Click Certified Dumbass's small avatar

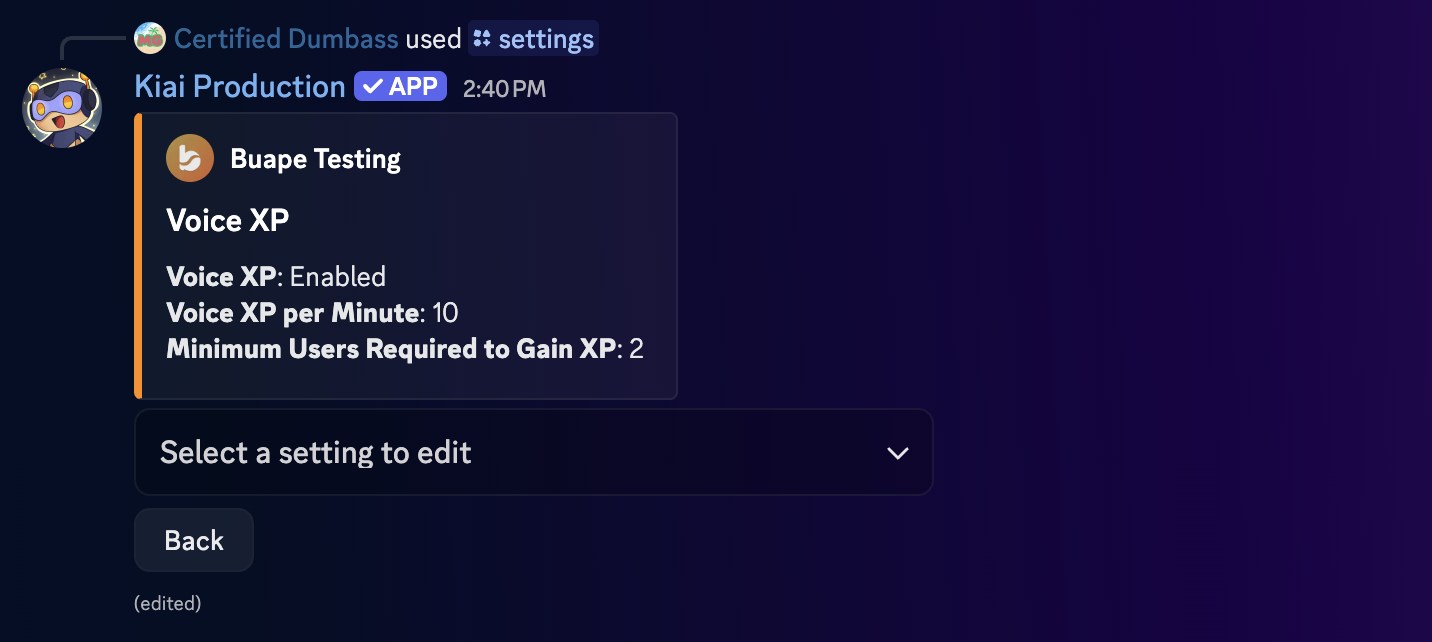point(149,39)
